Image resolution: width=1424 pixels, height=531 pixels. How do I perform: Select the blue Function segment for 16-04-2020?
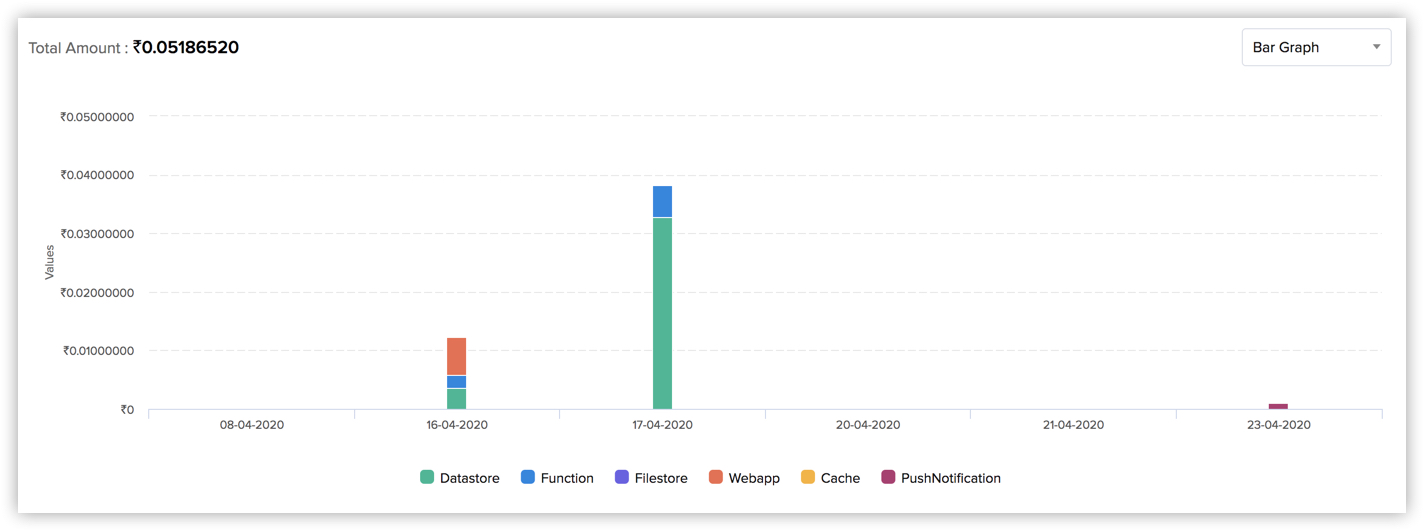[456, 382]
